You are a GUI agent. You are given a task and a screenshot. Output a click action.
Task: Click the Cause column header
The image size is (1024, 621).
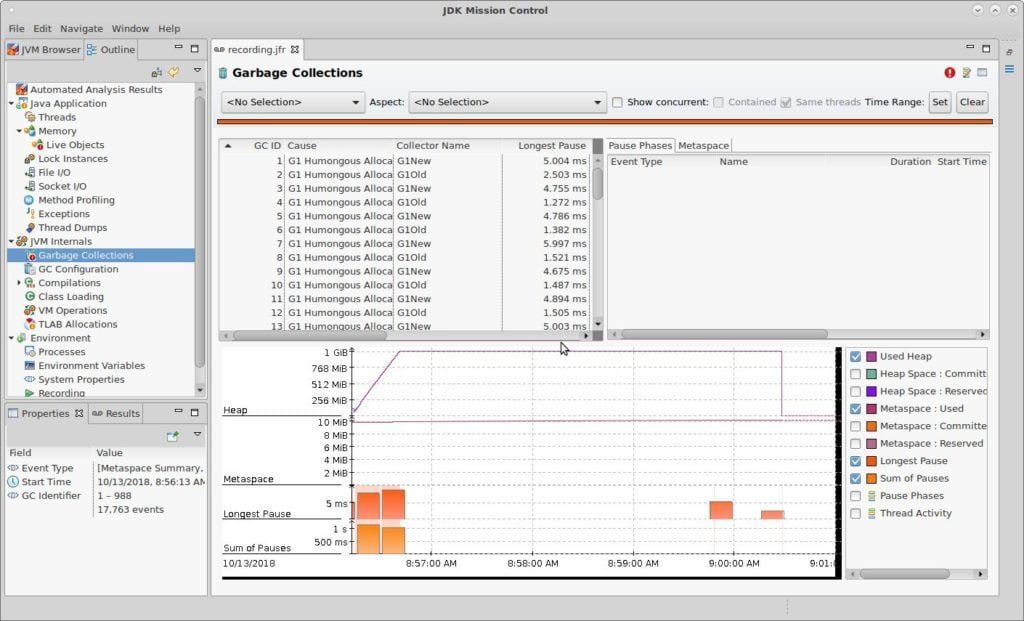click(339, 146)
